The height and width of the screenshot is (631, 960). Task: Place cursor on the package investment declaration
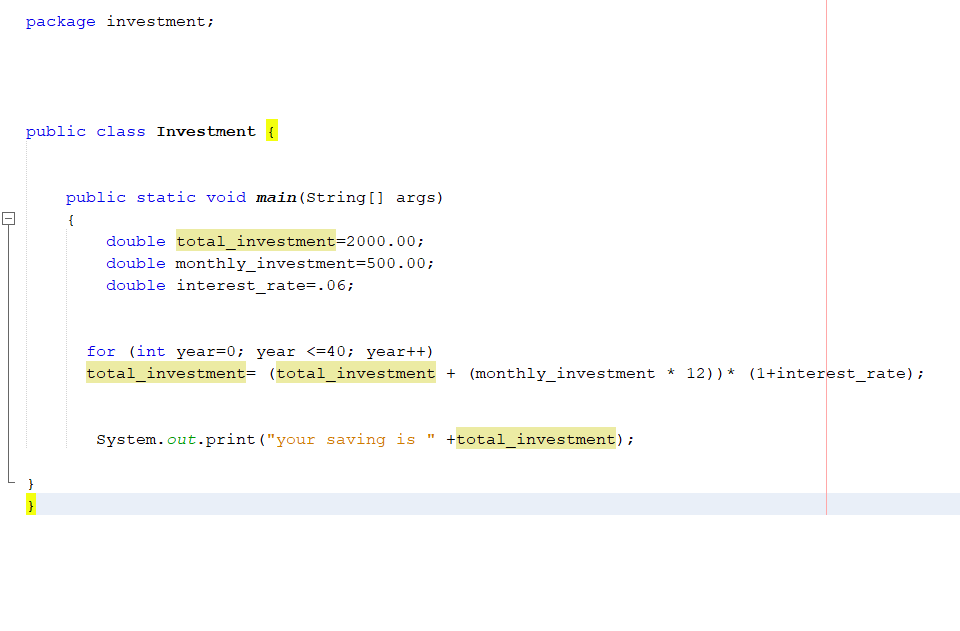(120, 21)
